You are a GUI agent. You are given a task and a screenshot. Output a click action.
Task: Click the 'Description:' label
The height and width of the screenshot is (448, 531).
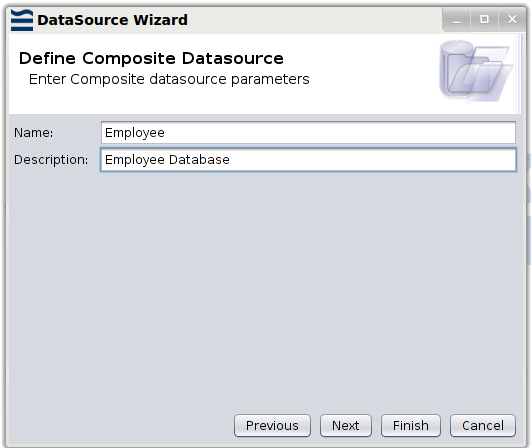pos(51,160)
